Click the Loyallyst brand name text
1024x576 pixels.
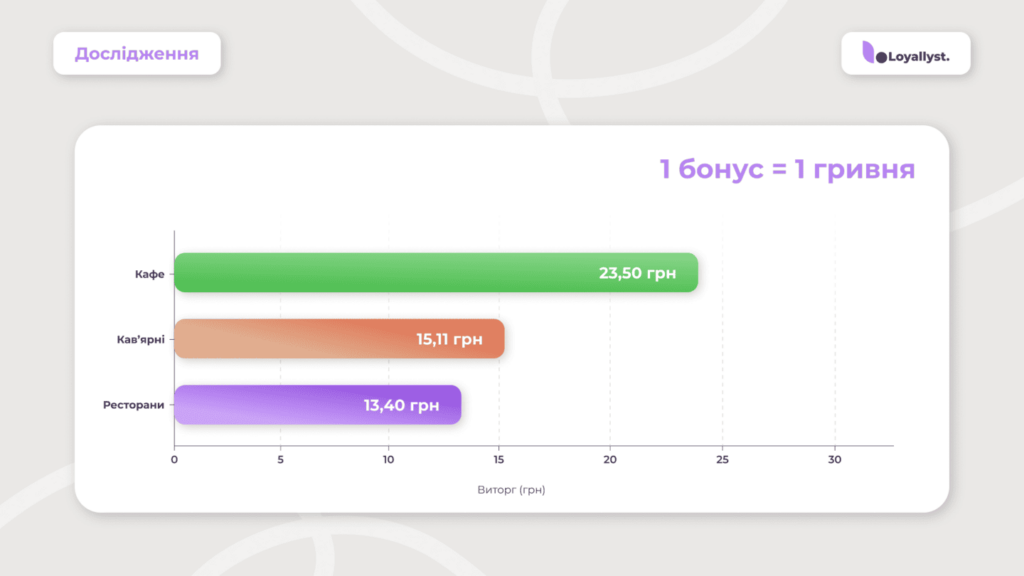(x=914, y=58)
